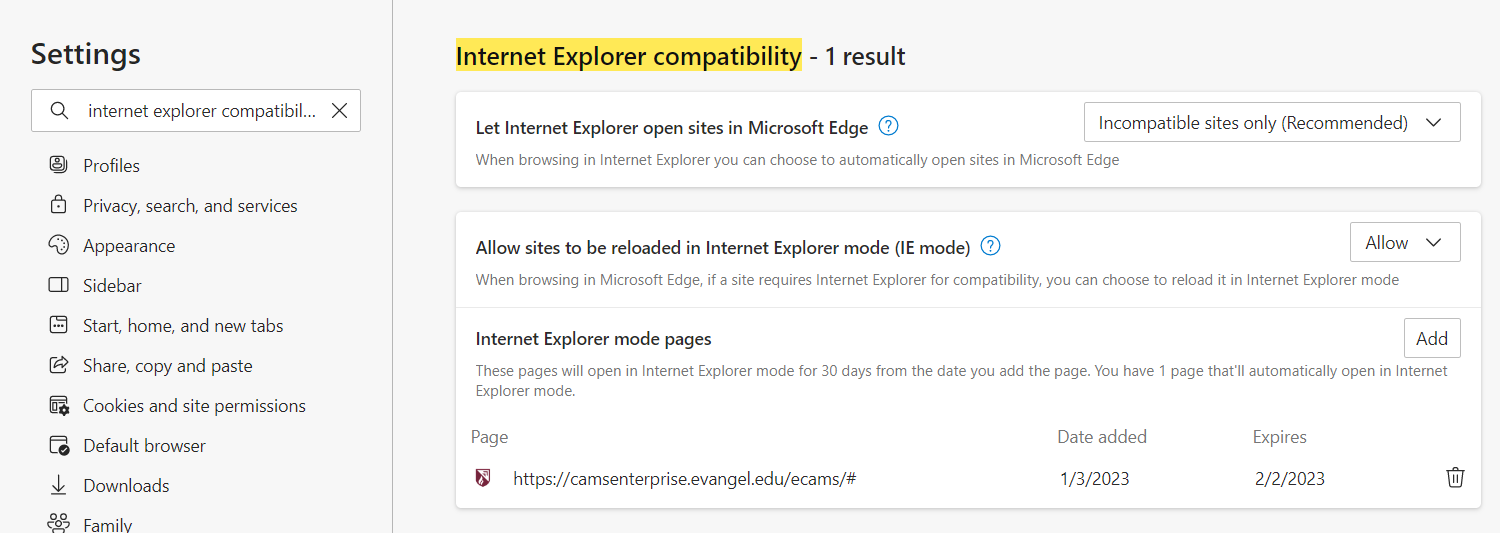Click the Downloads arrow icon
Screen dimensions: 1500x533
59,485
